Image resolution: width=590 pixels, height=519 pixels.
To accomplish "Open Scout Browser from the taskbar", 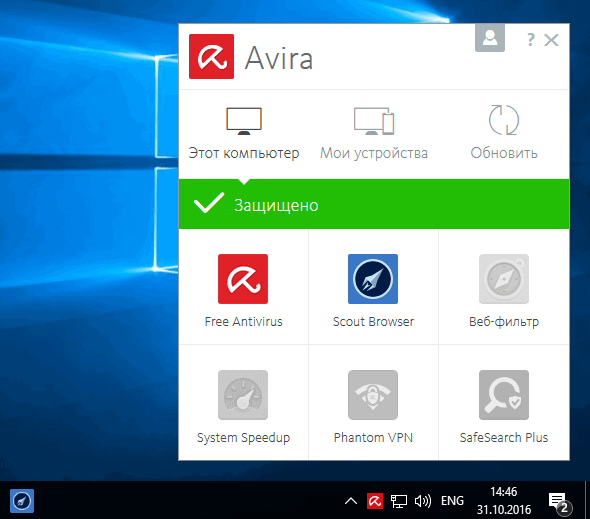I will (22, 501).
